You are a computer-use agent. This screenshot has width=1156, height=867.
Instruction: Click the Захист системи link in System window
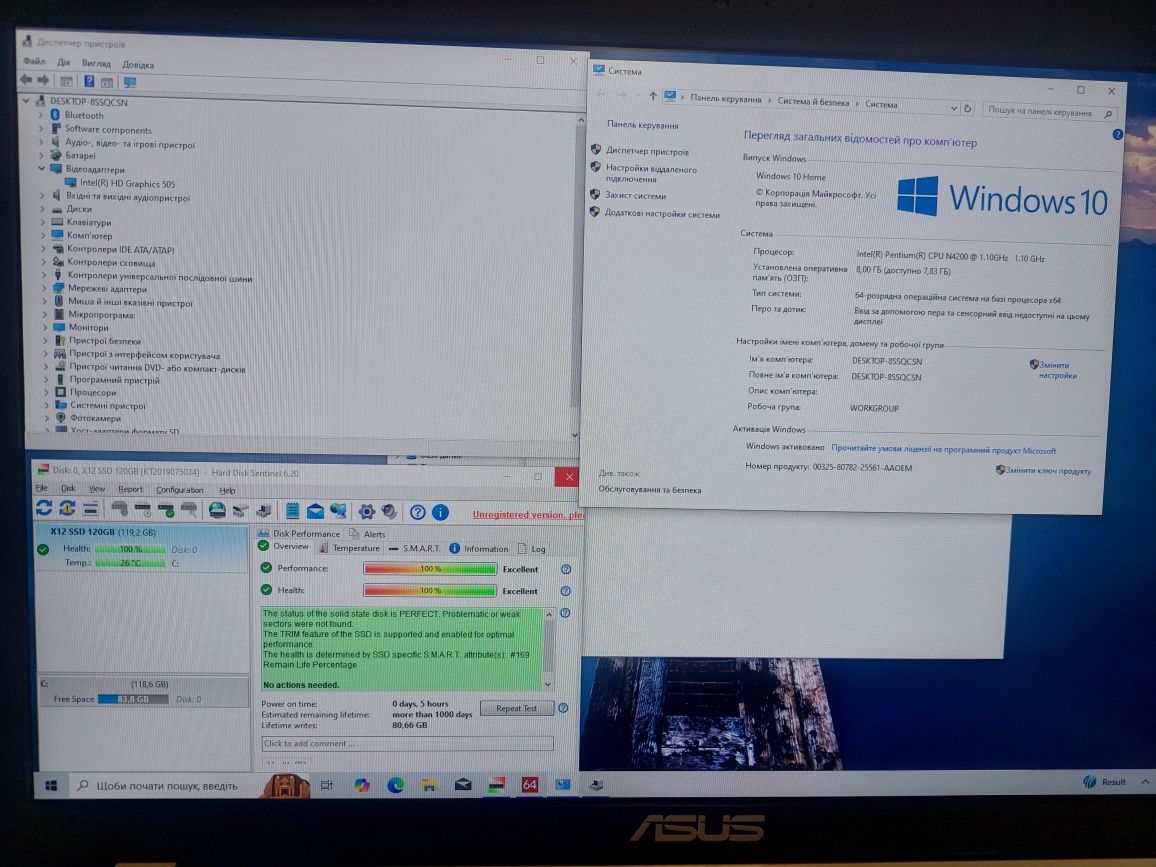point(636,195)
